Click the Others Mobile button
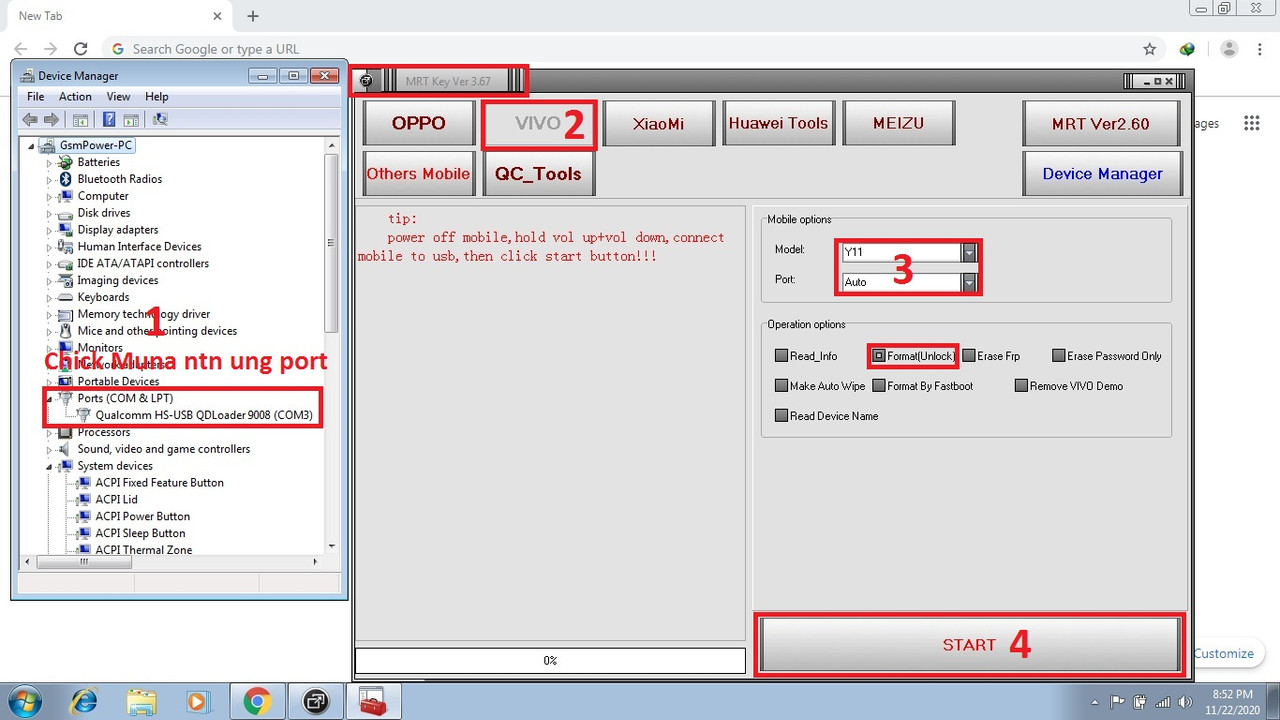This screenshot has height=720, width=1280. (418, 174)
